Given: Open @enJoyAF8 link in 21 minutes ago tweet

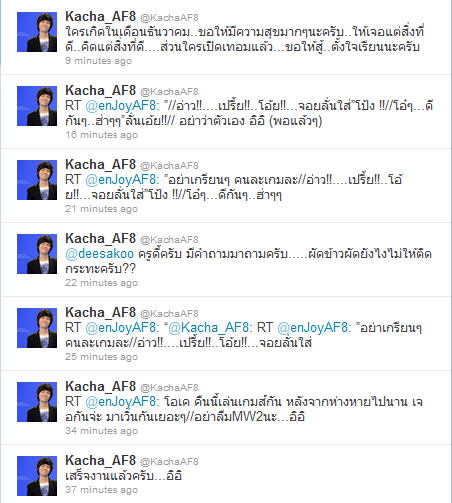Looking at the screenshot, I should point(120,180).
